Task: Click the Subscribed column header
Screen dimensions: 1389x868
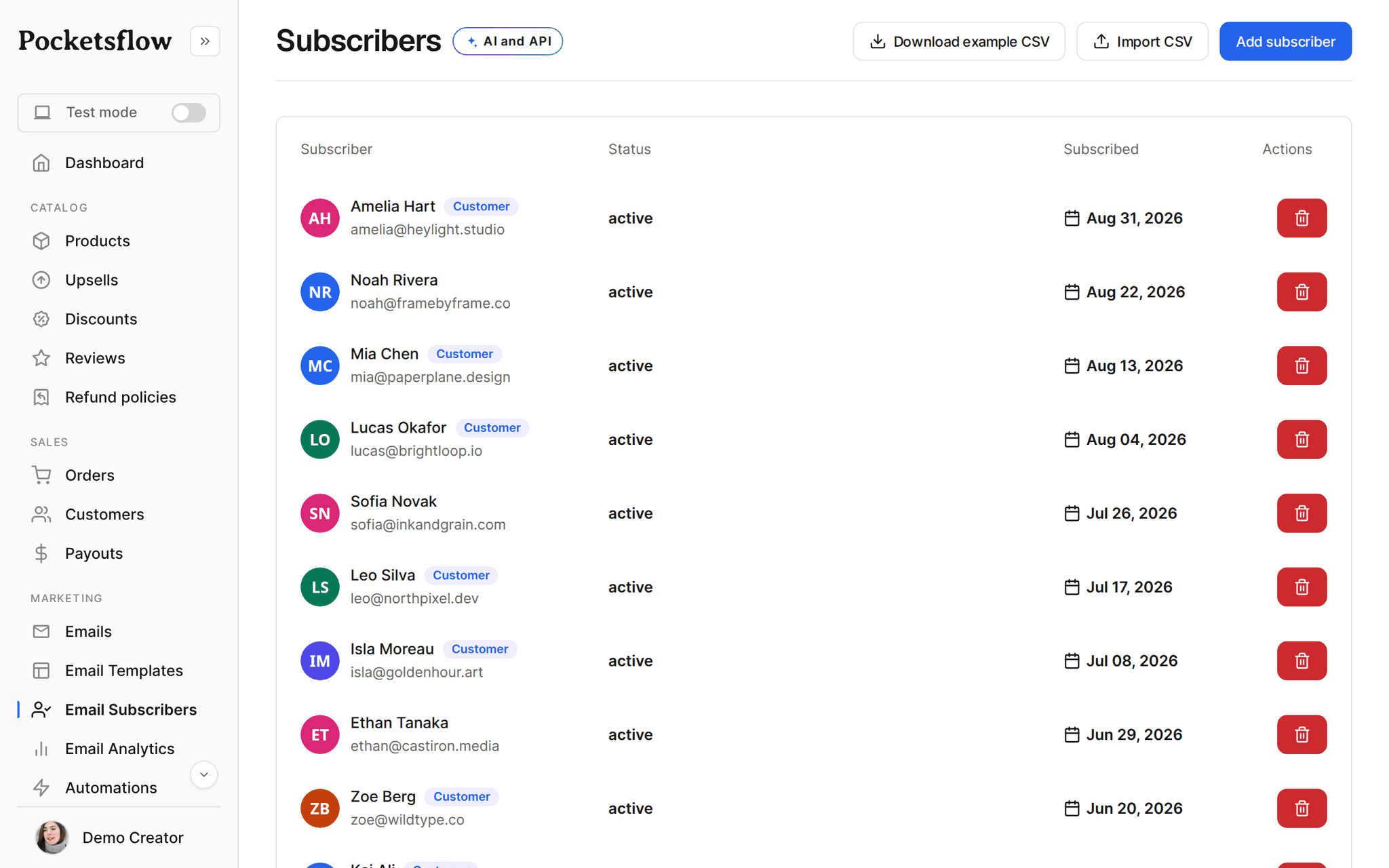Action: (x=1101, y=149)
